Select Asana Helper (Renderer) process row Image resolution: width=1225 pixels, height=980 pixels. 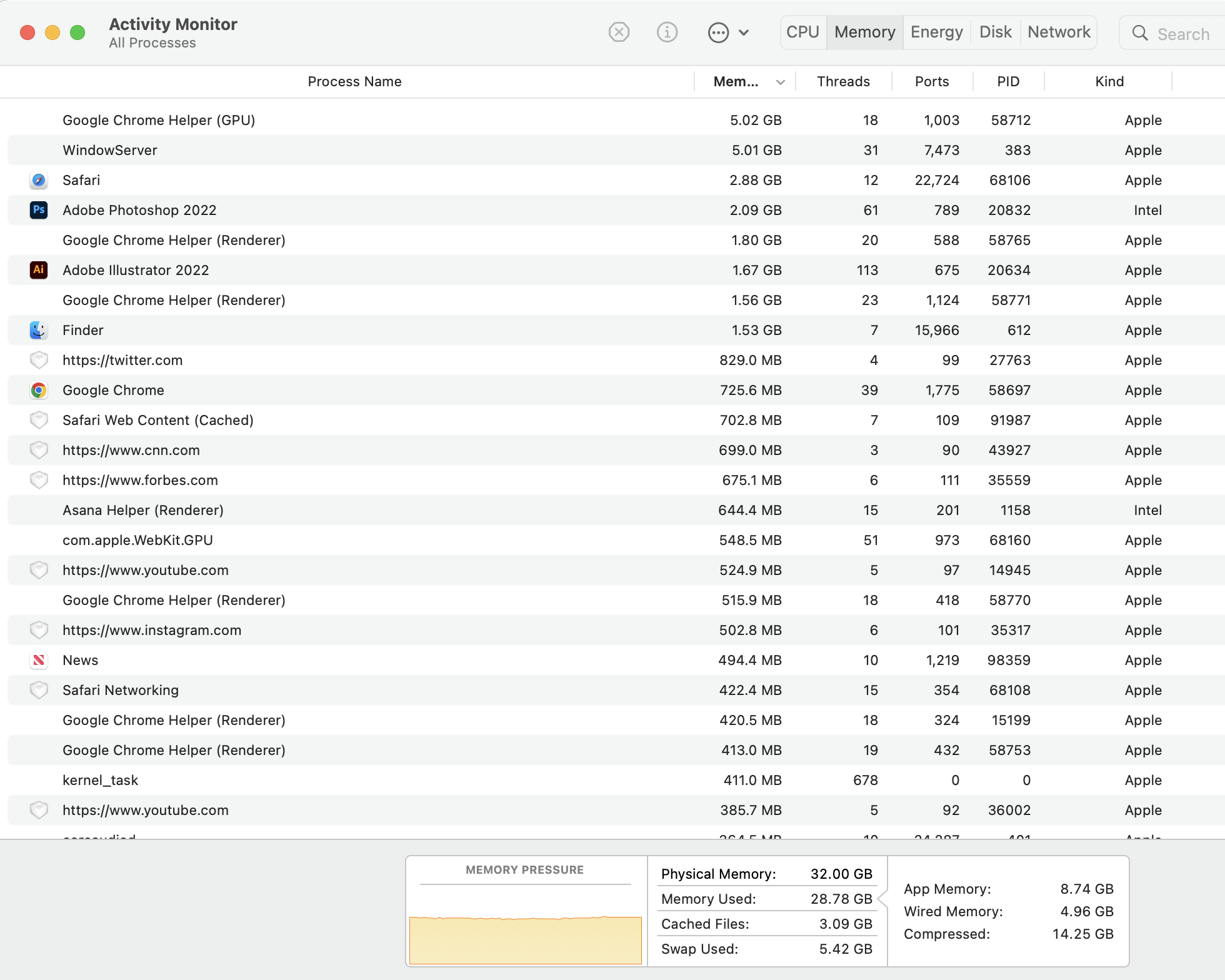pos(616,510)
